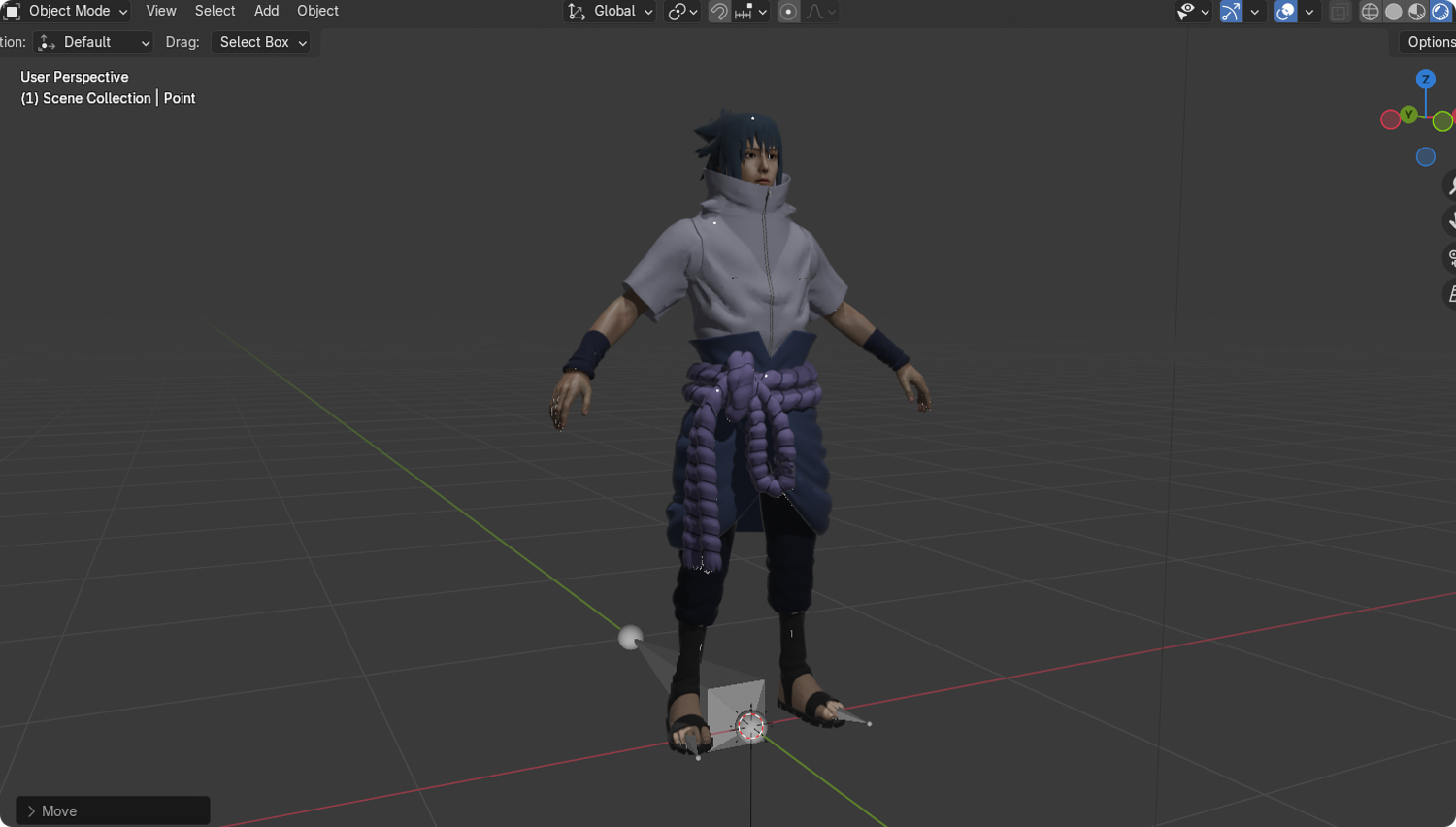Click the negative X axis gizmo ball

tap(1390, 118)
